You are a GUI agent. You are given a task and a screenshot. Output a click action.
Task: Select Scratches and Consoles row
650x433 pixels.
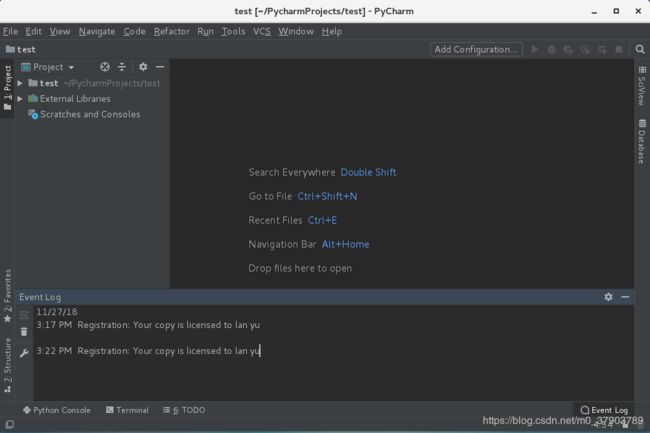[x=92, y=114]
